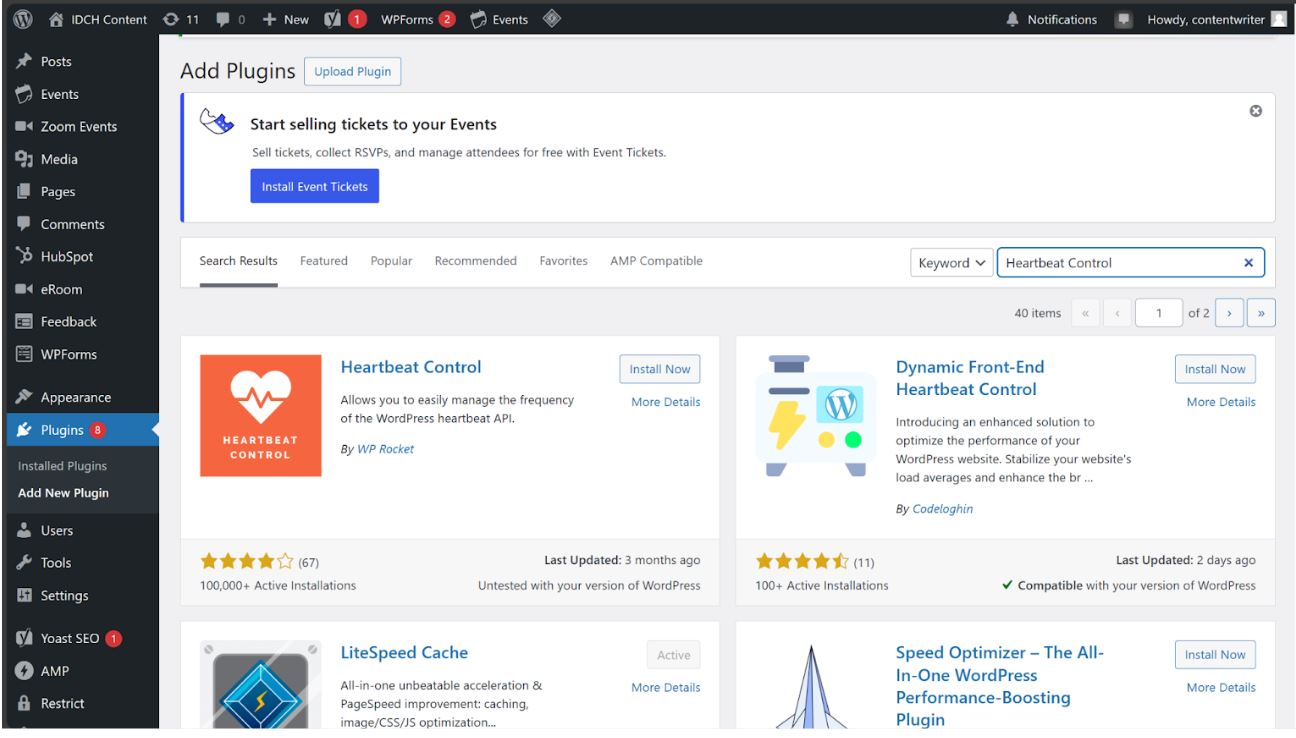Click Install Event Tickets button

pos(314,186)
